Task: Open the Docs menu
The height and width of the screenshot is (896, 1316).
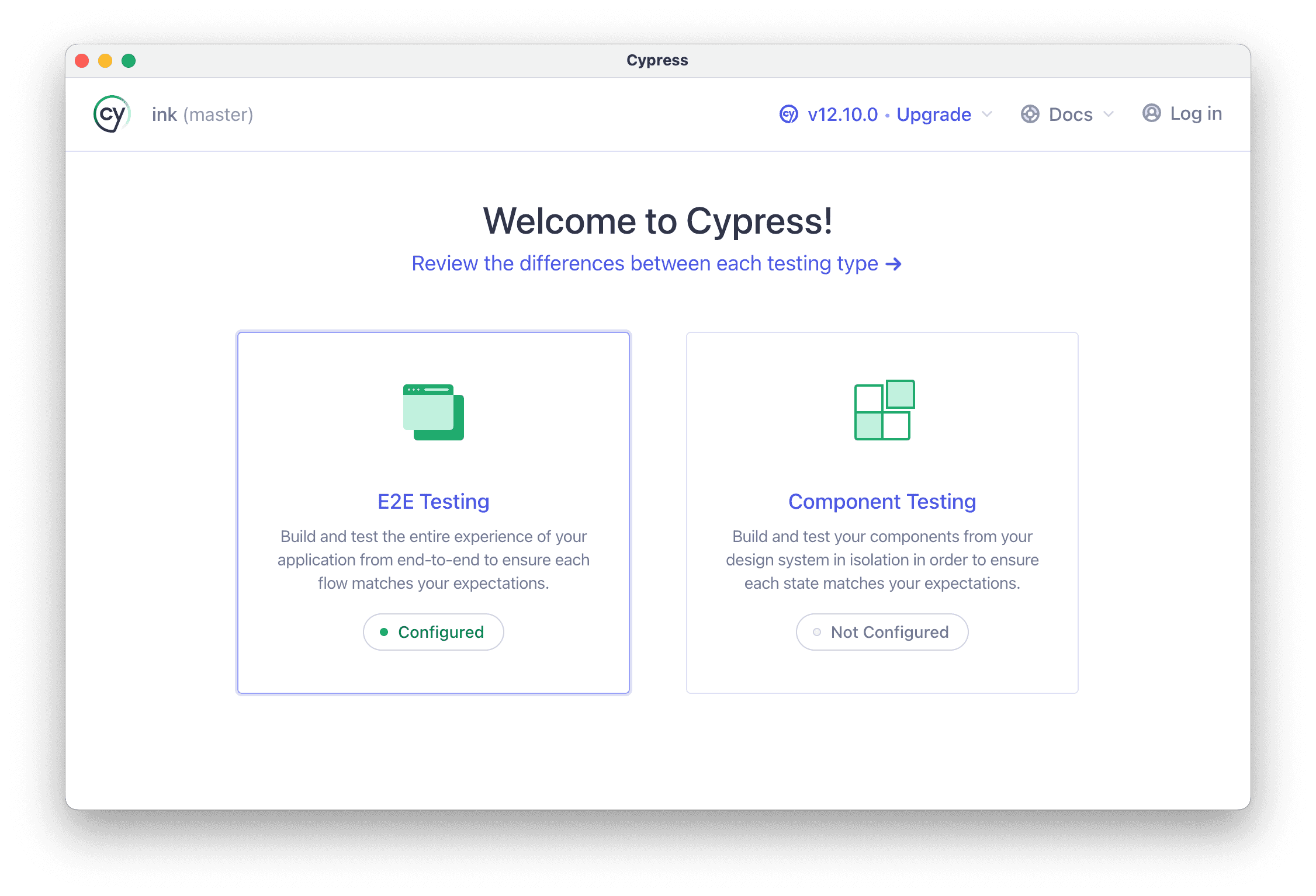Action: click(1070, 114)
